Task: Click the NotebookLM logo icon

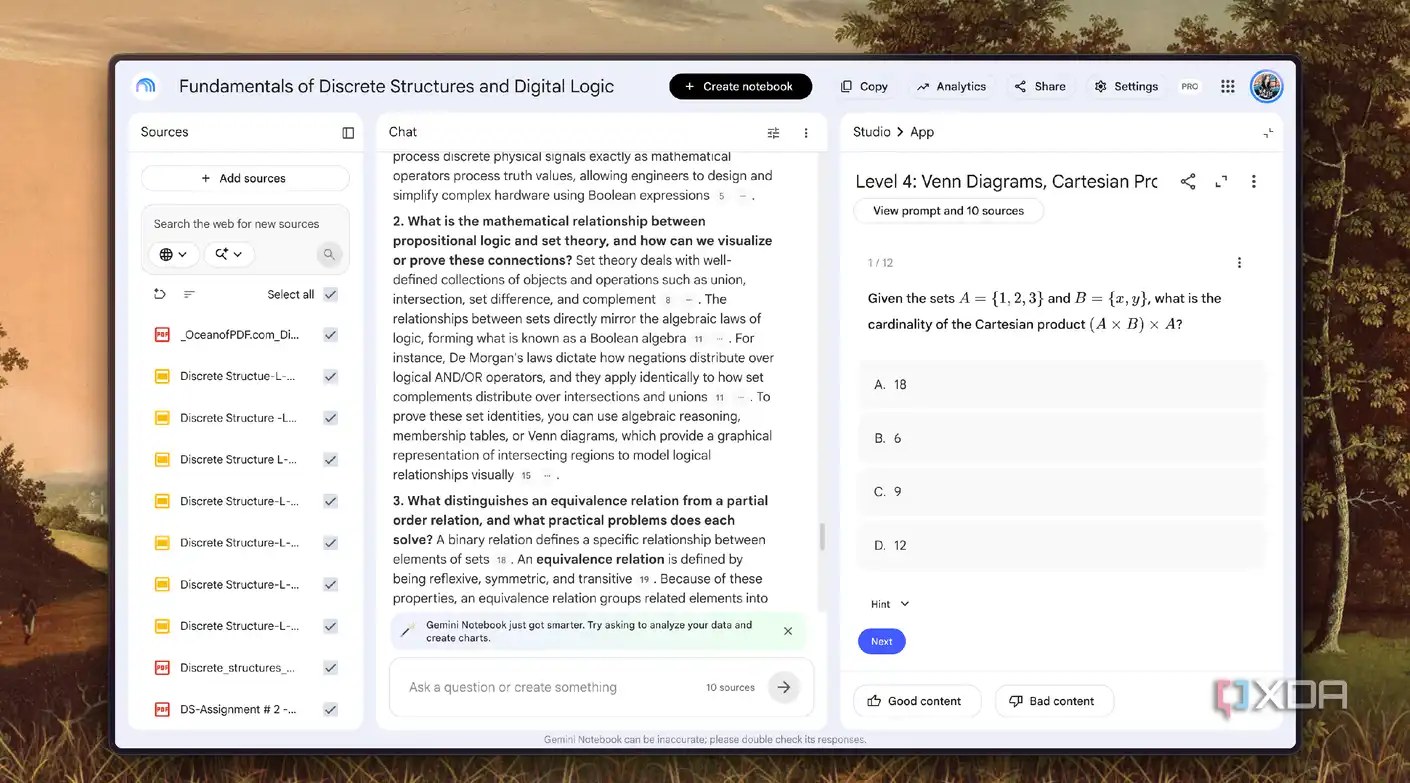Action: [146, 86]
